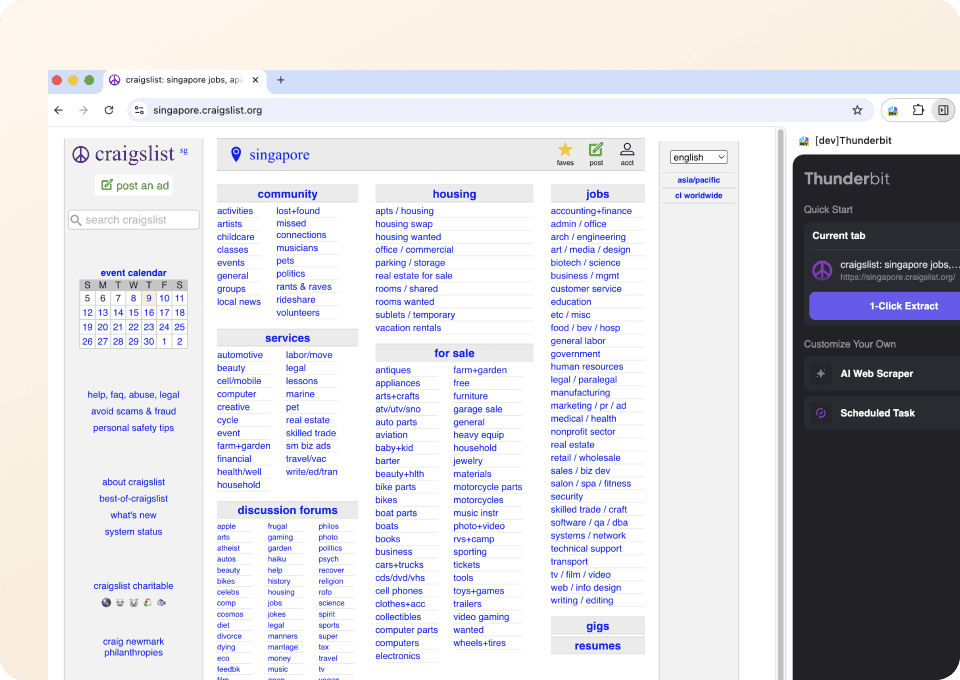Open a new browser tab
Screen dimensions: 960x680
281,80
